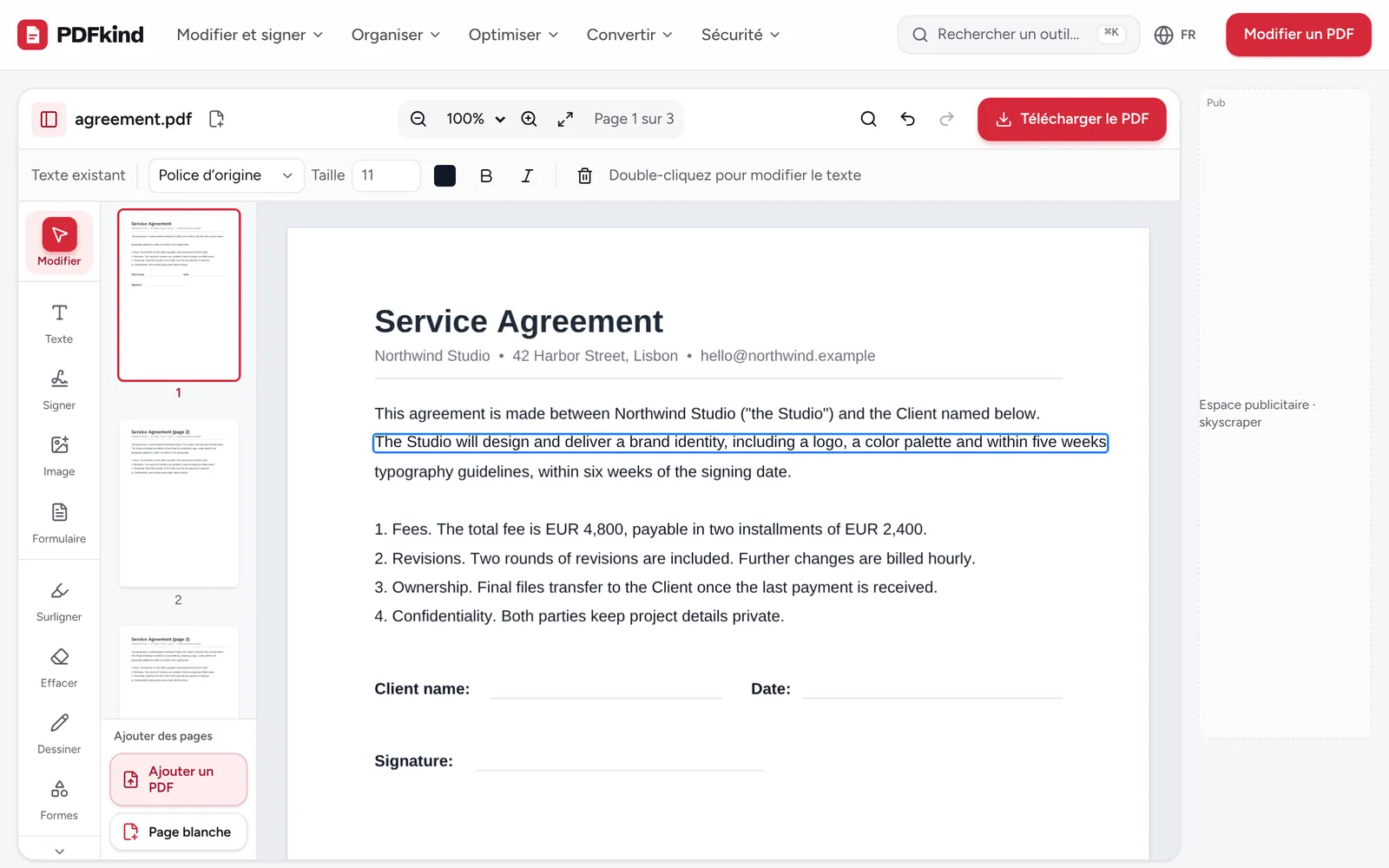Image resolution: width=1389 pixels, height=868 pixels.
Task: Select the Surligner highlight tool
Action: [59, 602]
